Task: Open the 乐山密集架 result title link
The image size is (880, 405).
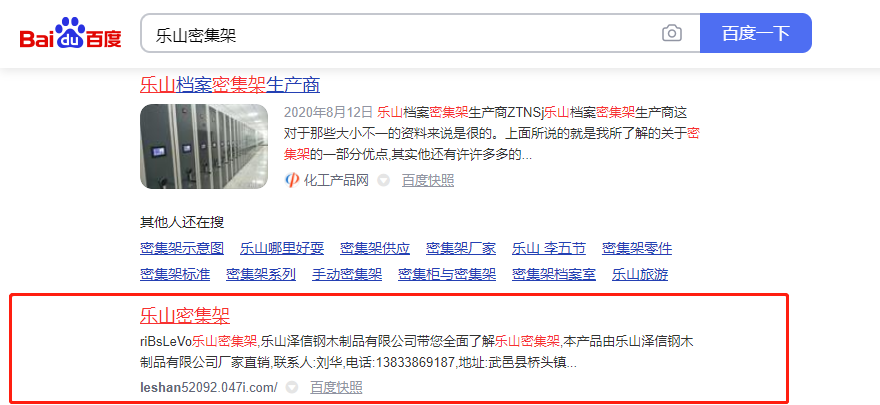Action: 185,315
